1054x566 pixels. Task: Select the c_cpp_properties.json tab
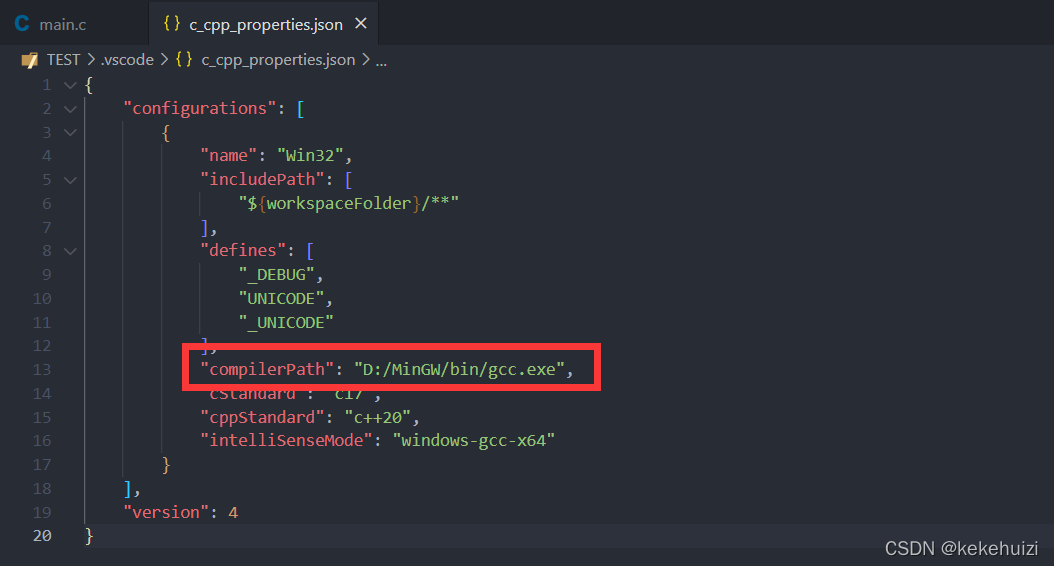point(263,24)
